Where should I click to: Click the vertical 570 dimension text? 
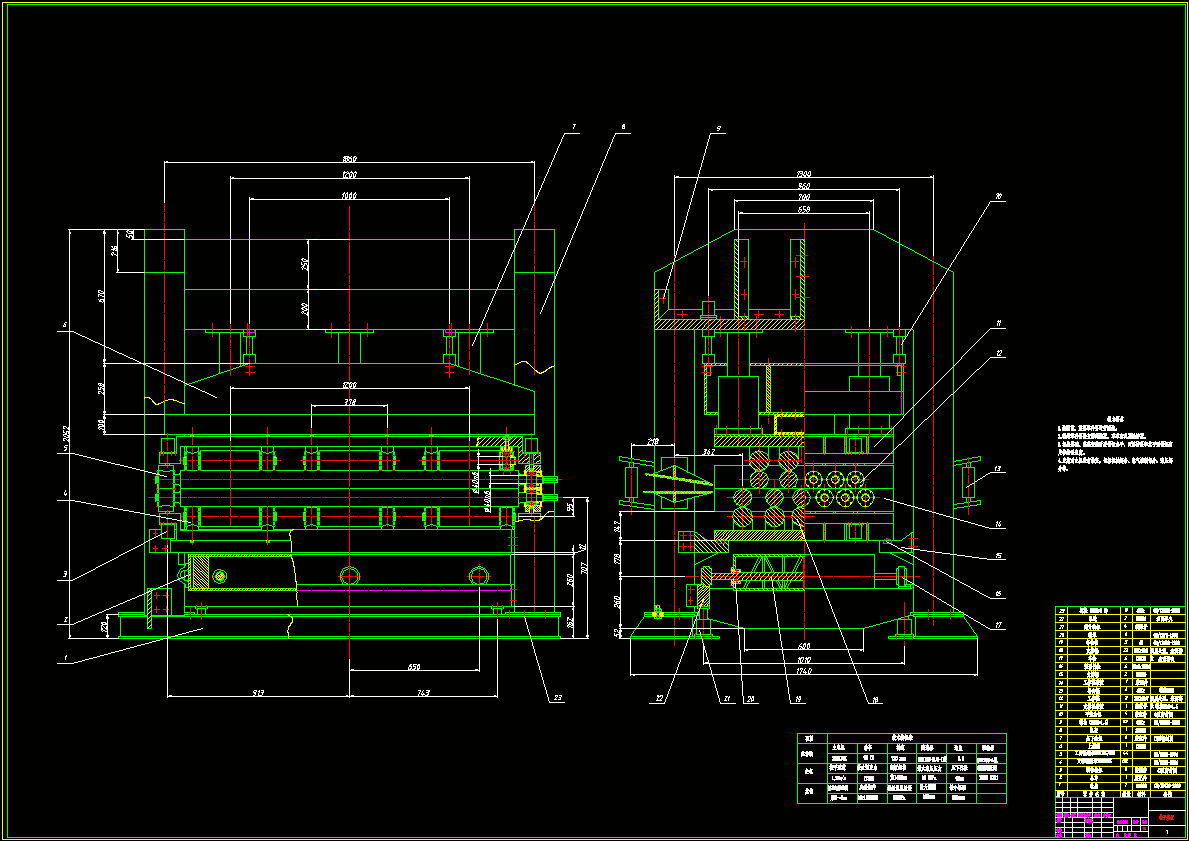point(102,295)
